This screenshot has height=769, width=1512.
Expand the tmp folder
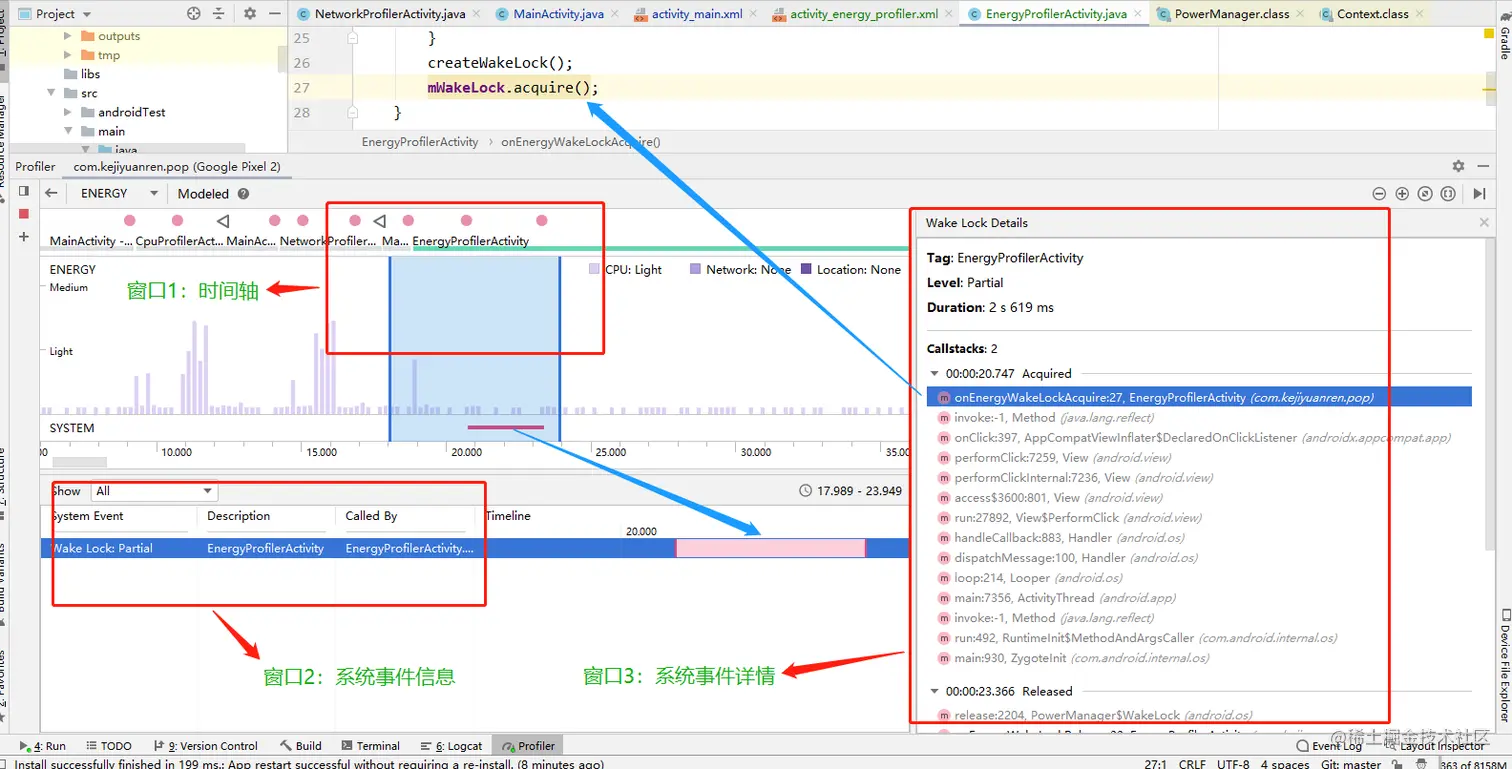(68, 55)
